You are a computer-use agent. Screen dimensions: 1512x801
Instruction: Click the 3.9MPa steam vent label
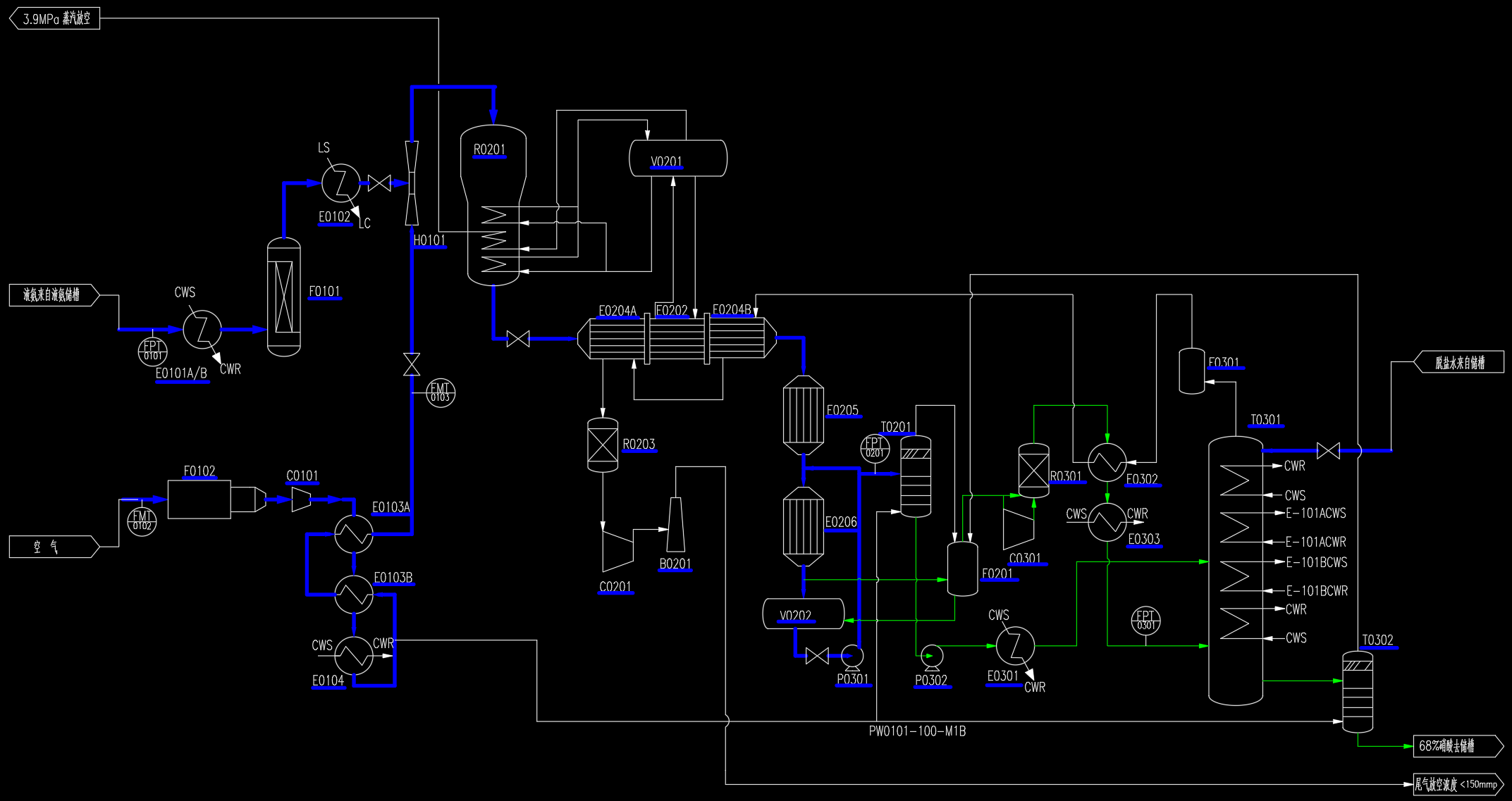pyautogui.click(x=55, y=18)
